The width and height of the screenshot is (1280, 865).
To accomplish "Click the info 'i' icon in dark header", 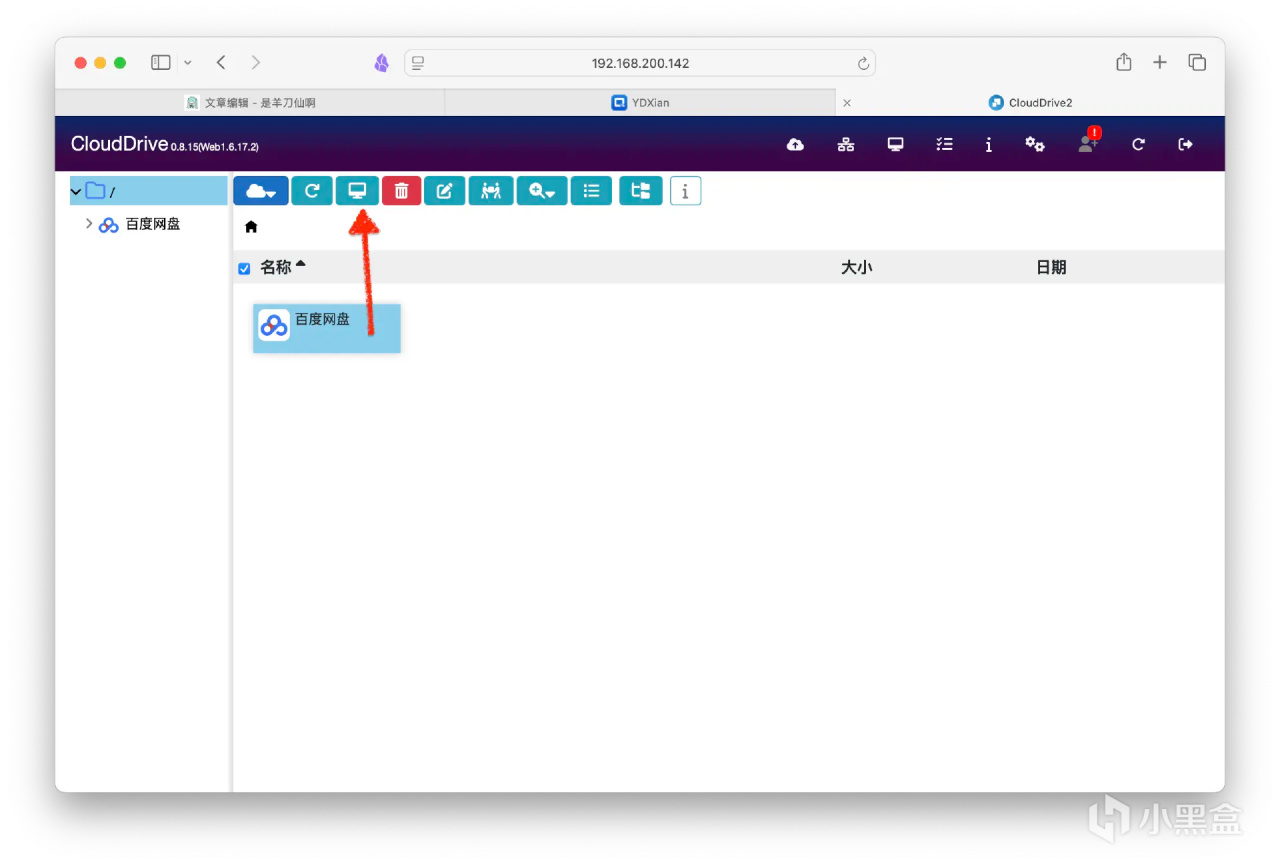I will coord(989,144).
